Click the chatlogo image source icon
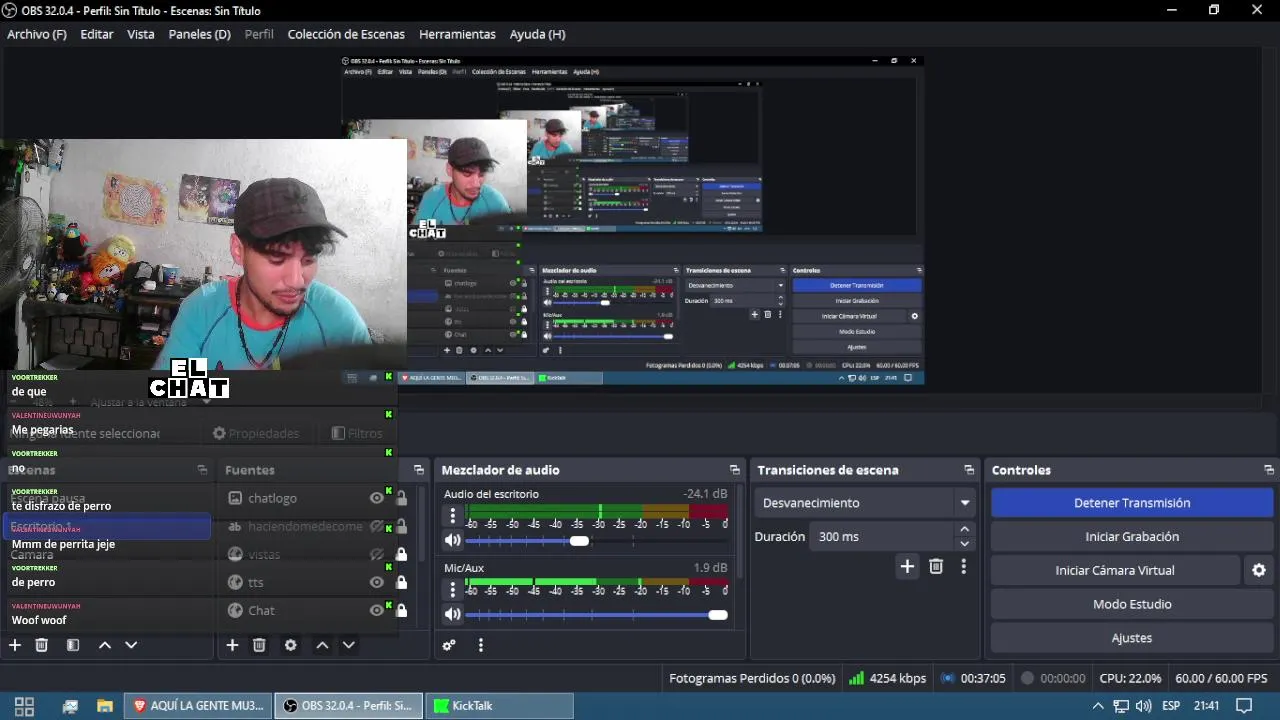The height and width of the screenshot is (720, 1280). click(x=235, y=498)
